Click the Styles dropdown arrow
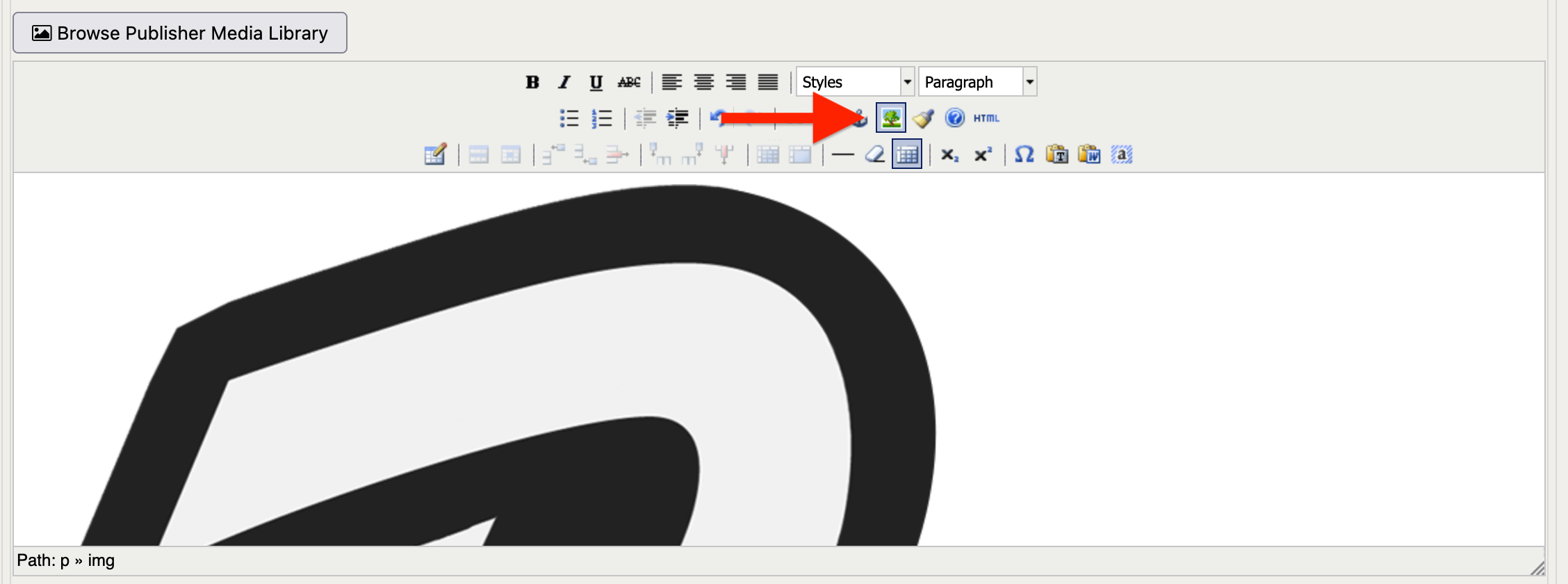This screenshot has width=1568, height=584. point(907,82)
